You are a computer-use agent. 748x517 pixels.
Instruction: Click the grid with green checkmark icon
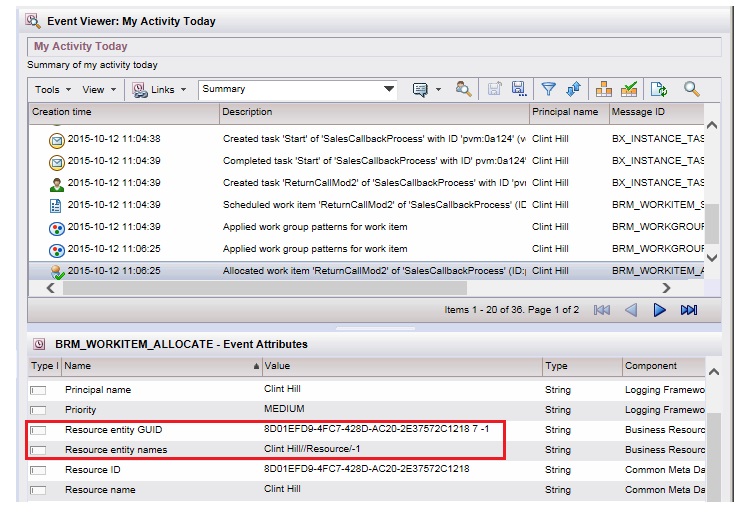[629, 89]
